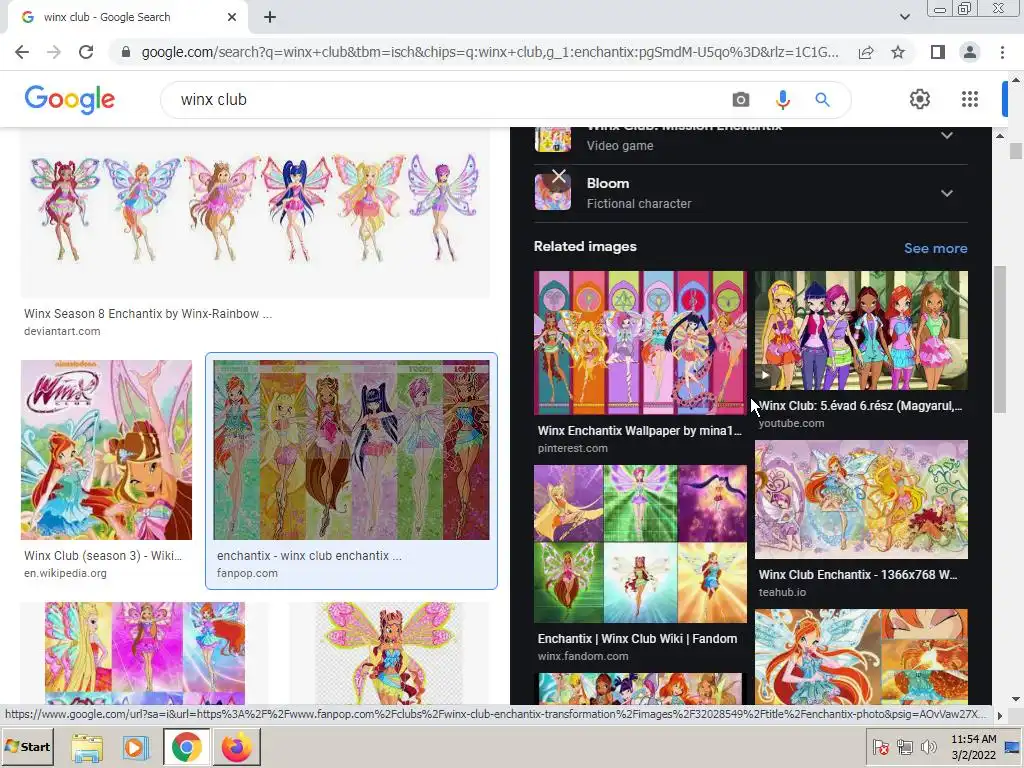Click the Chrome taskbar icon
1024x768 pixels.
pyautogui.click(x=187, y=747)
